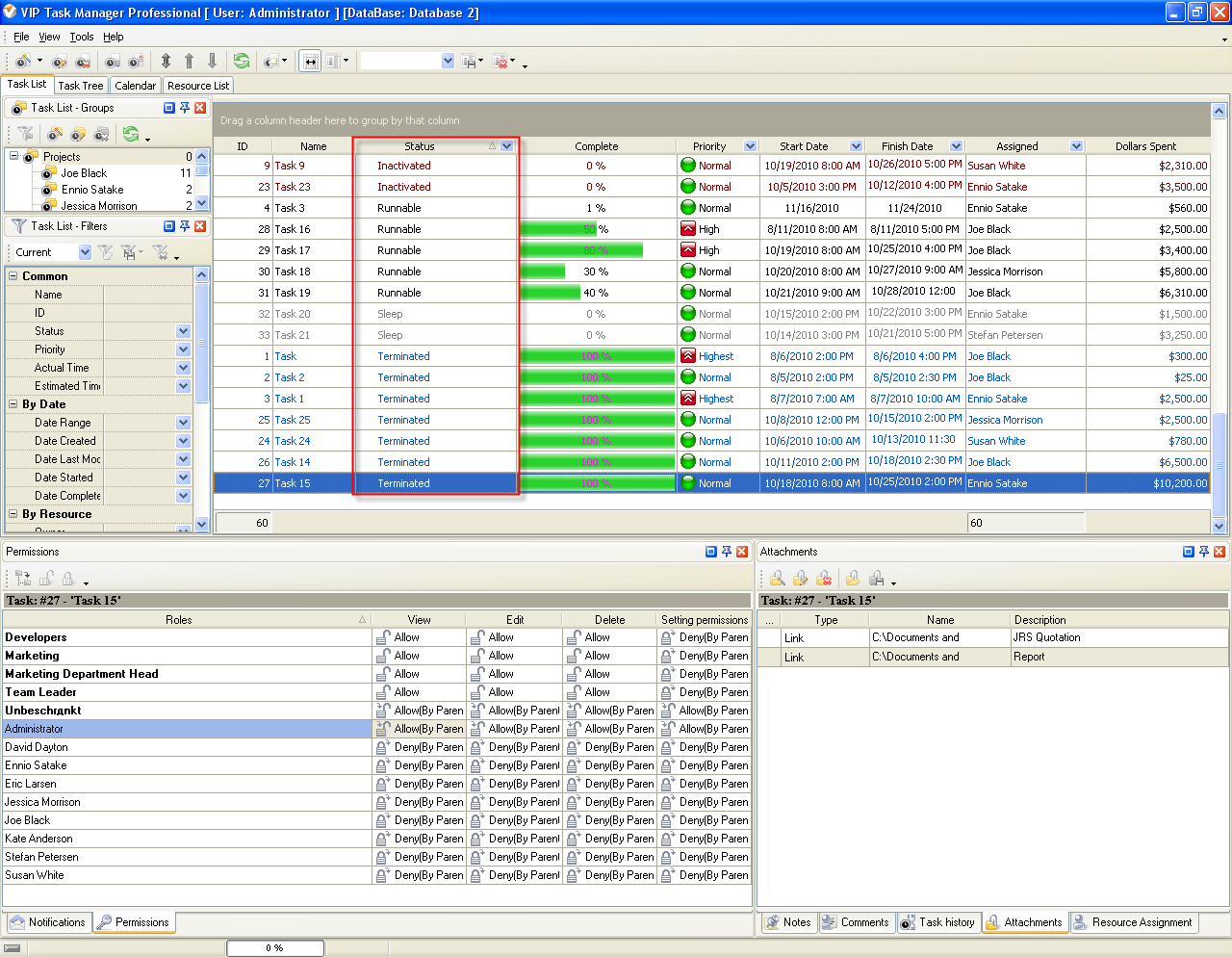Click the Move Task Down arrow icon
Image resolution: width=1232 pixels, height=957 pixels.
[x=212, y=61]
